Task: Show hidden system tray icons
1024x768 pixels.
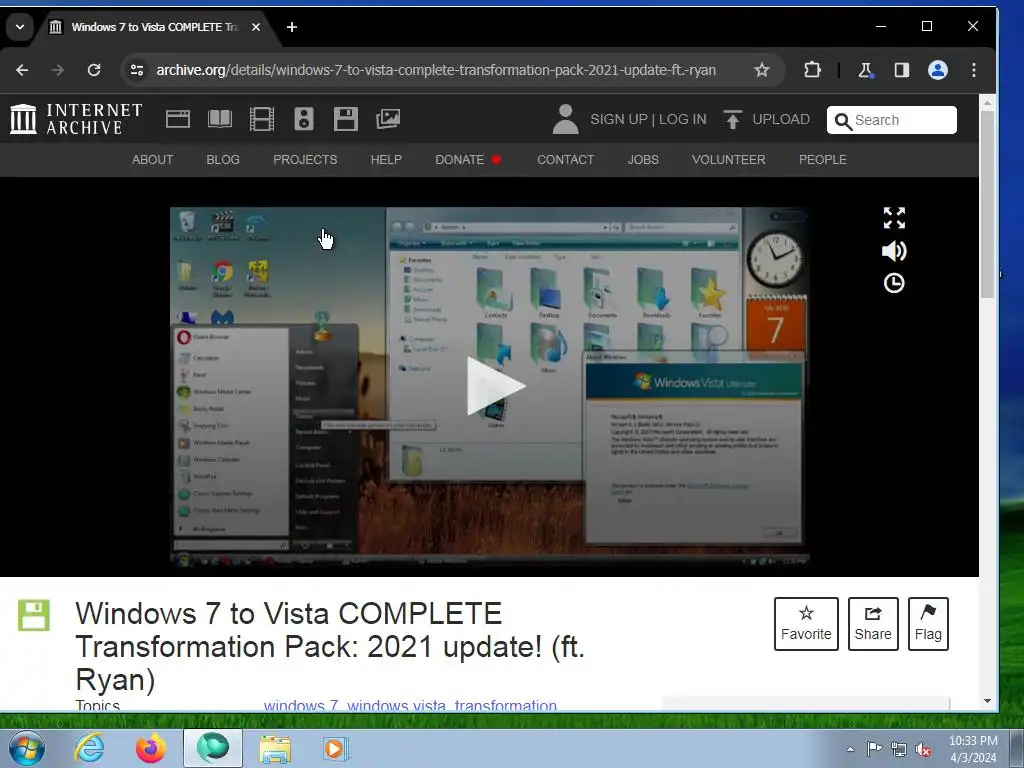Action: tap(850, 749)
